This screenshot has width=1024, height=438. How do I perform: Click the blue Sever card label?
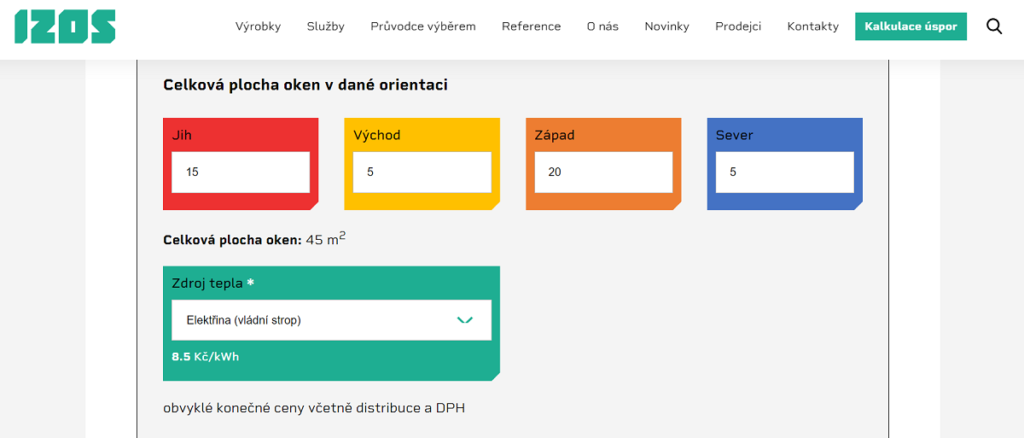pos(734,135)
